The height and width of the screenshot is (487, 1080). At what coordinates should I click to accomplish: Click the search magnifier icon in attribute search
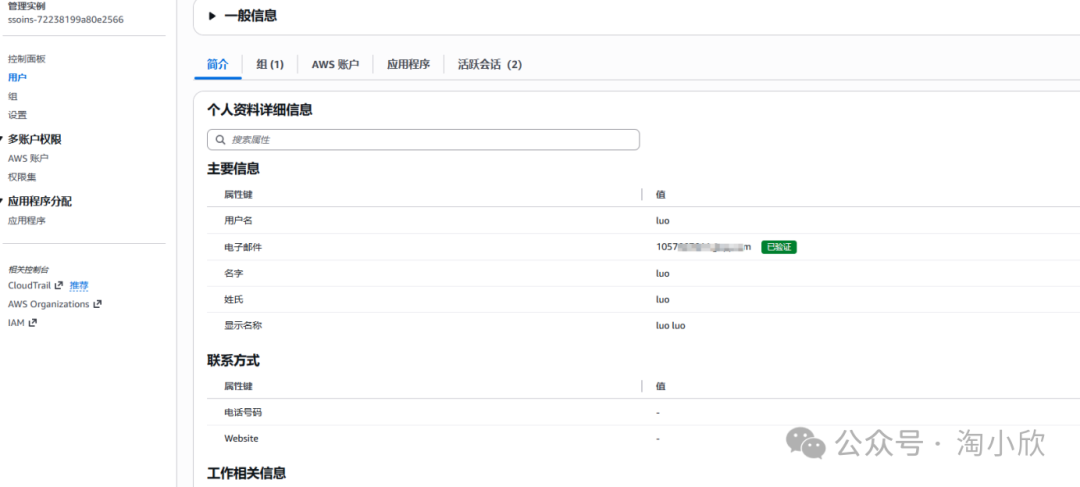coord(219,140)
